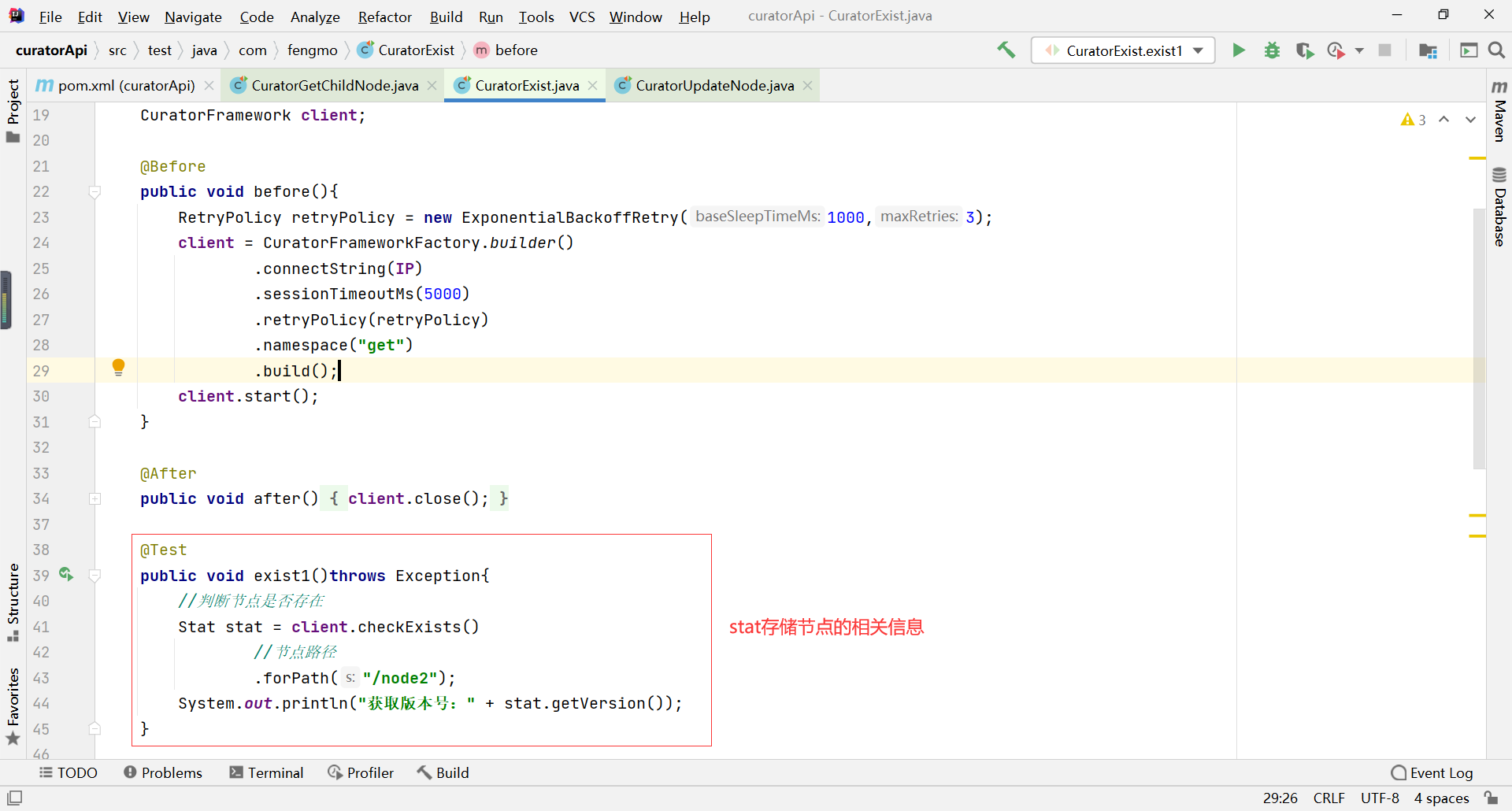Open the Event Log
Viewport: 1512px width, 811px height.
coord(1432,772)
